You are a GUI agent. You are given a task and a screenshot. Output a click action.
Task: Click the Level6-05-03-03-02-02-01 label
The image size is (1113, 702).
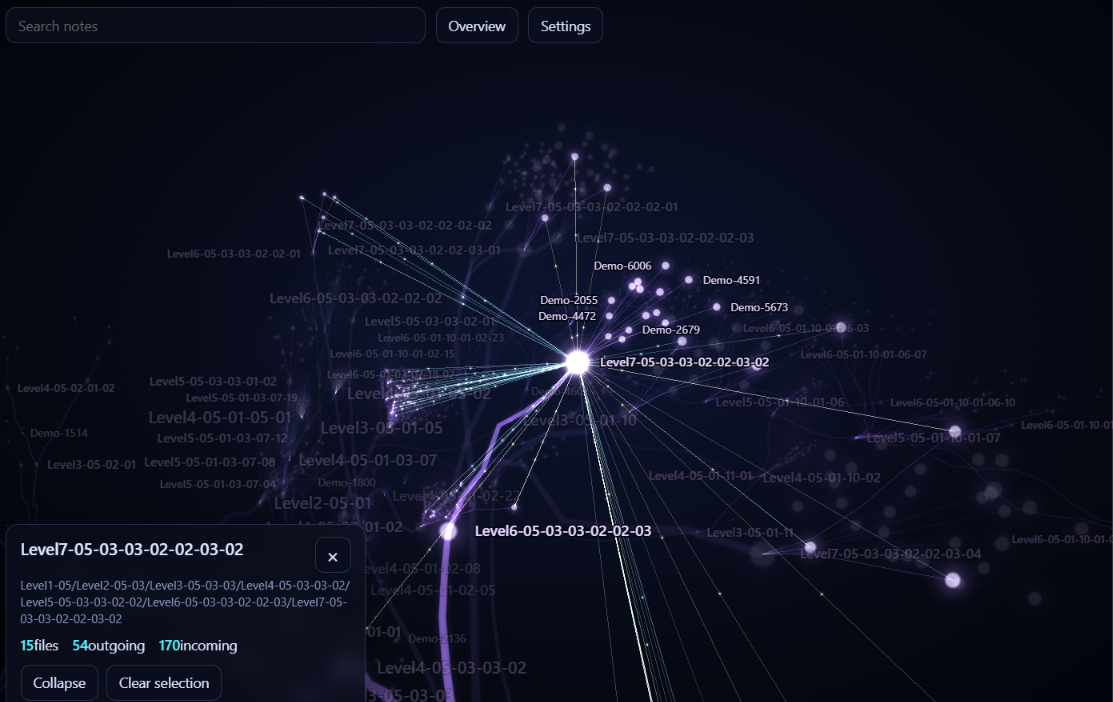tap(234, 253)
